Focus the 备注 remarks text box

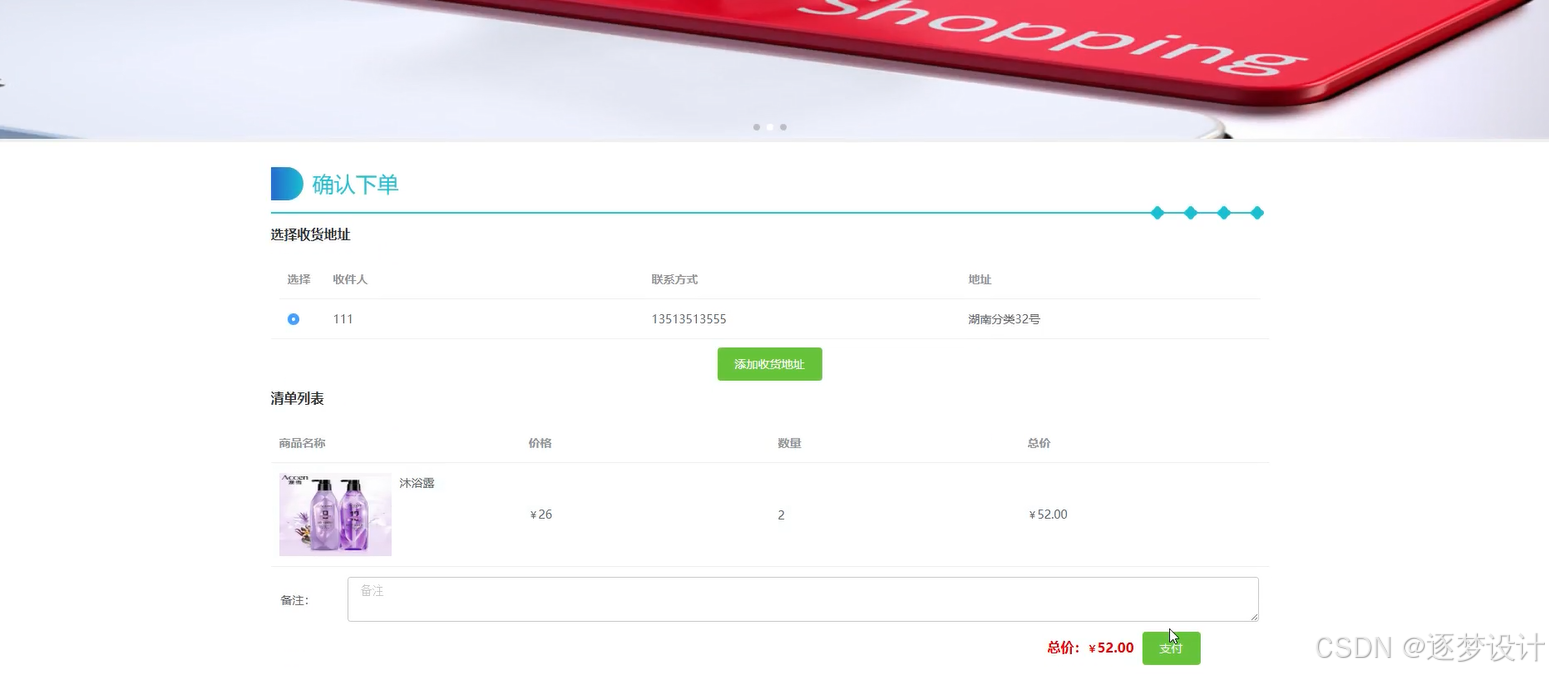point(802,599)
